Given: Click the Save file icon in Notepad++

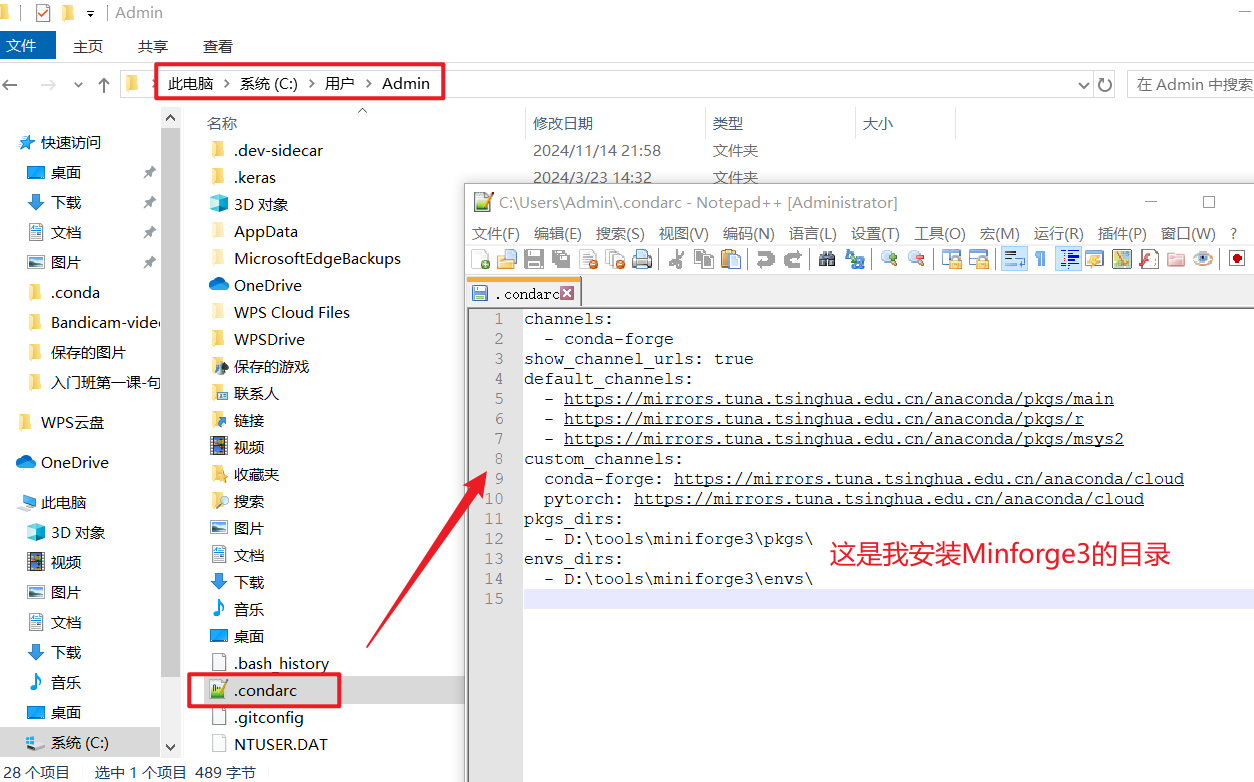Looking at the screenshot, I should point(534,259).
